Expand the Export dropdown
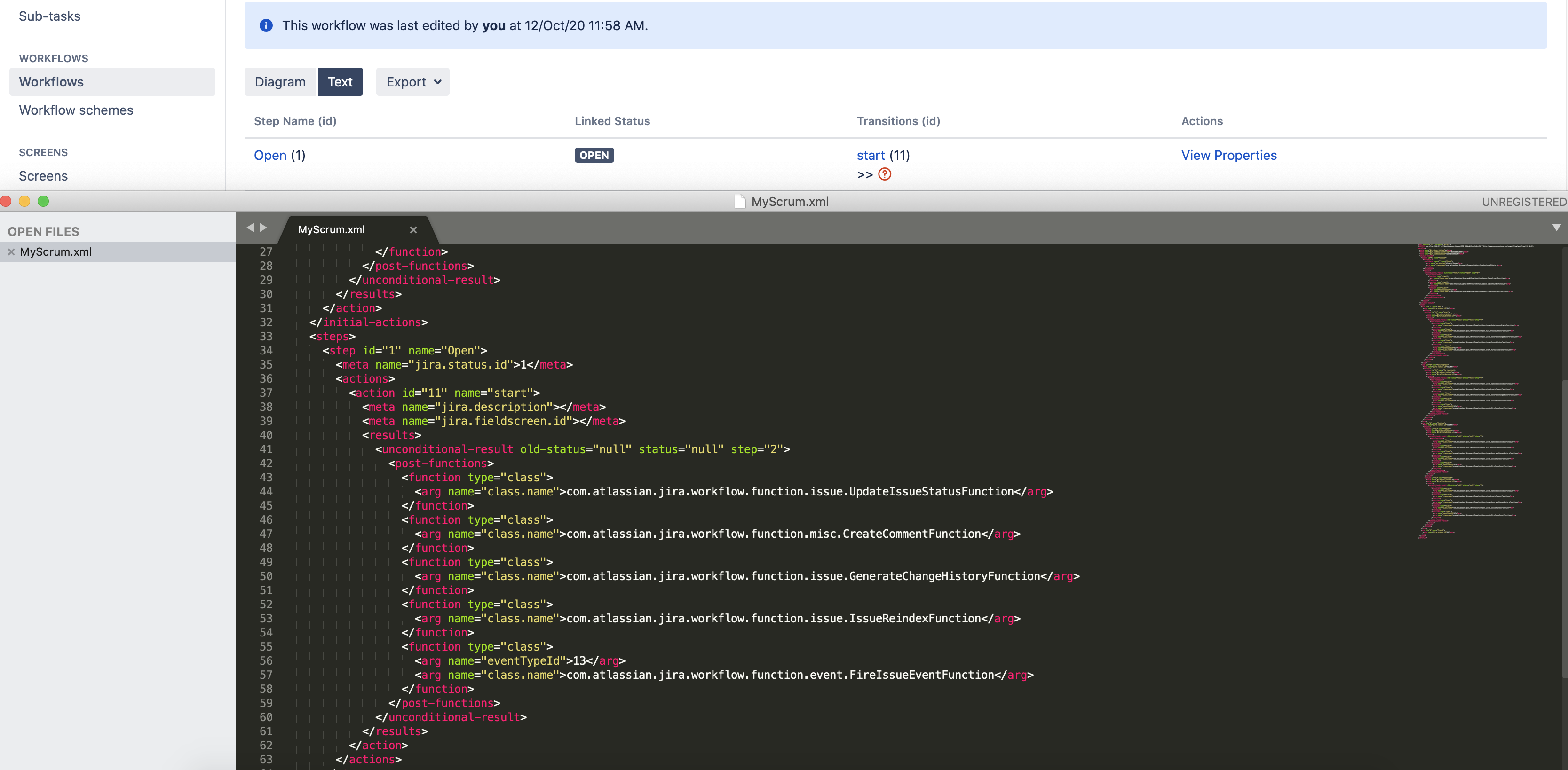The image size is (1568, 770). [413, 82]
